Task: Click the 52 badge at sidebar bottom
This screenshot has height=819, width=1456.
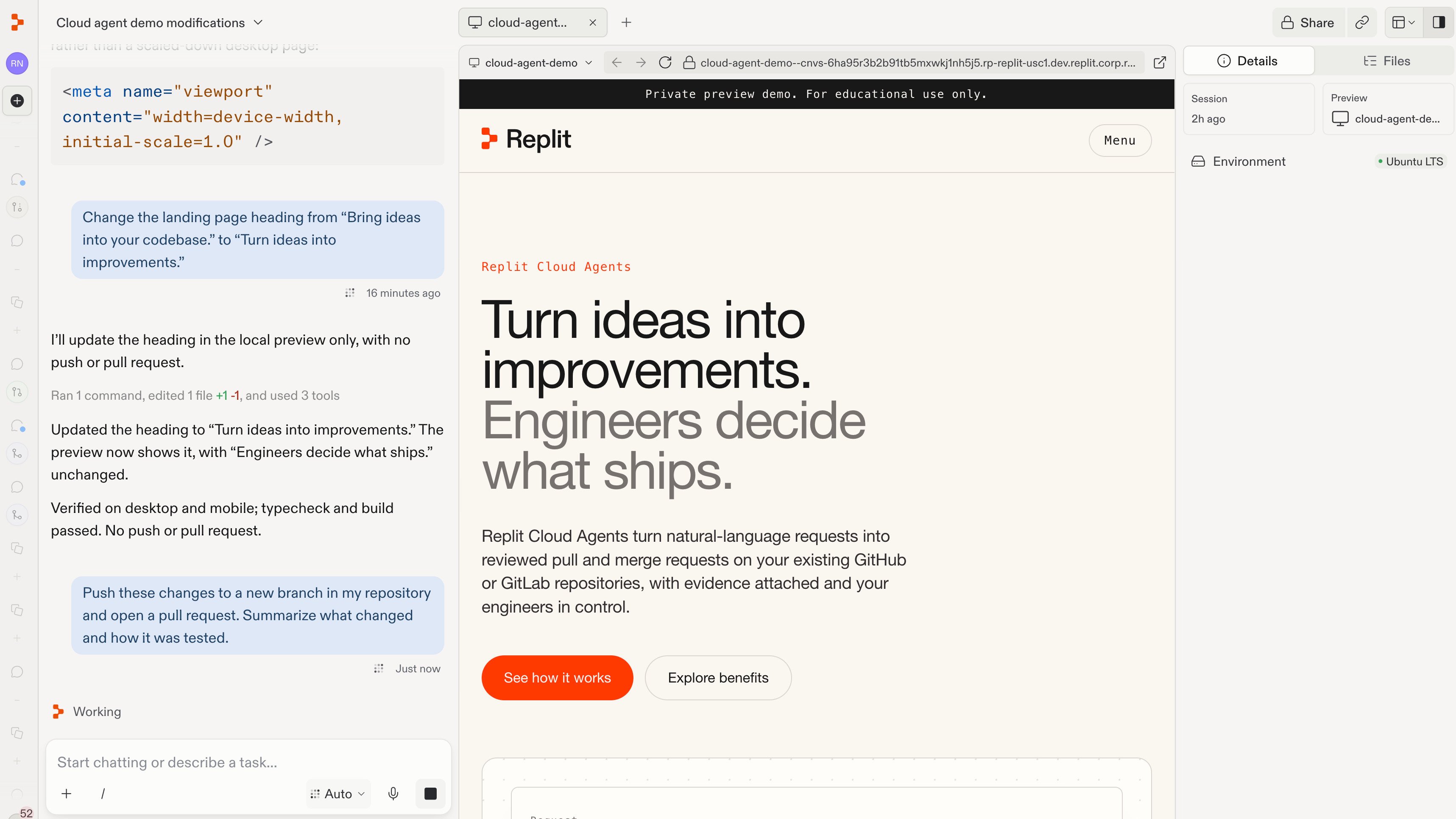Action: pyautogui.click(x=26, y=813)
